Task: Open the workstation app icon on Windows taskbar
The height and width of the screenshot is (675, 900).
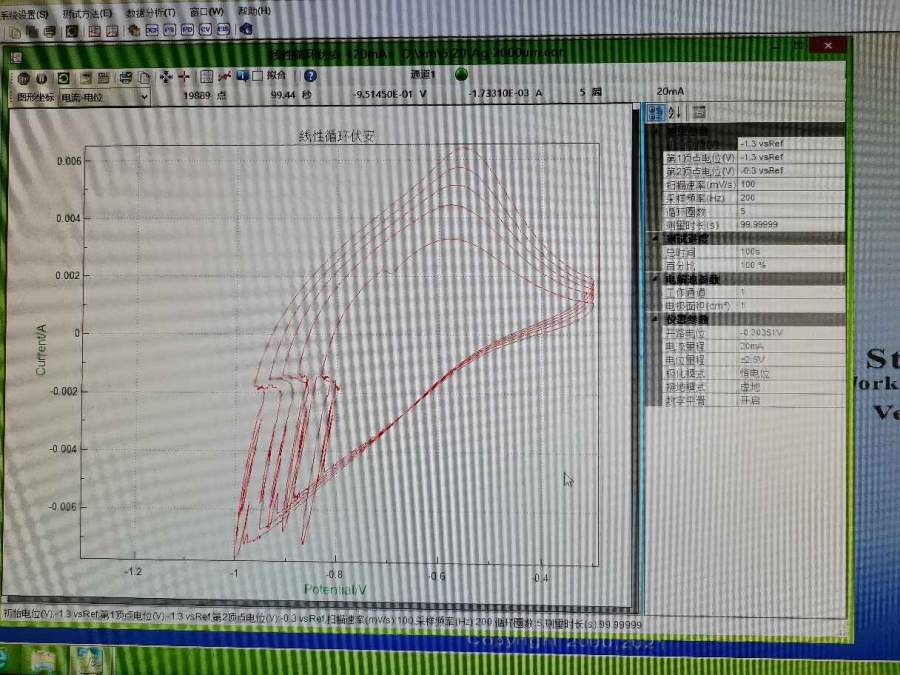Action: click(x=89, y=660)
